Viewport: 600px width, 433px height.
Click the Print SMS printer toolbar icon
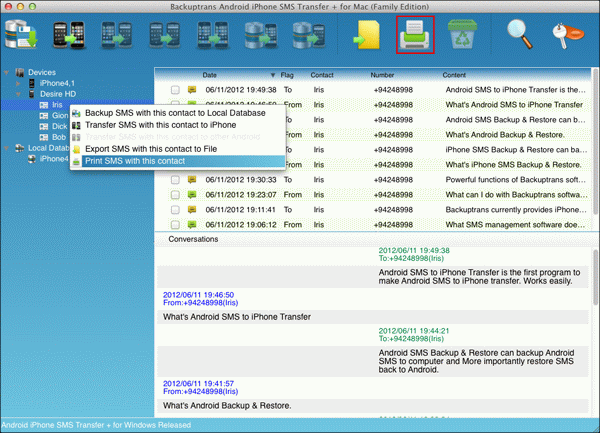[x=415, y=35]
